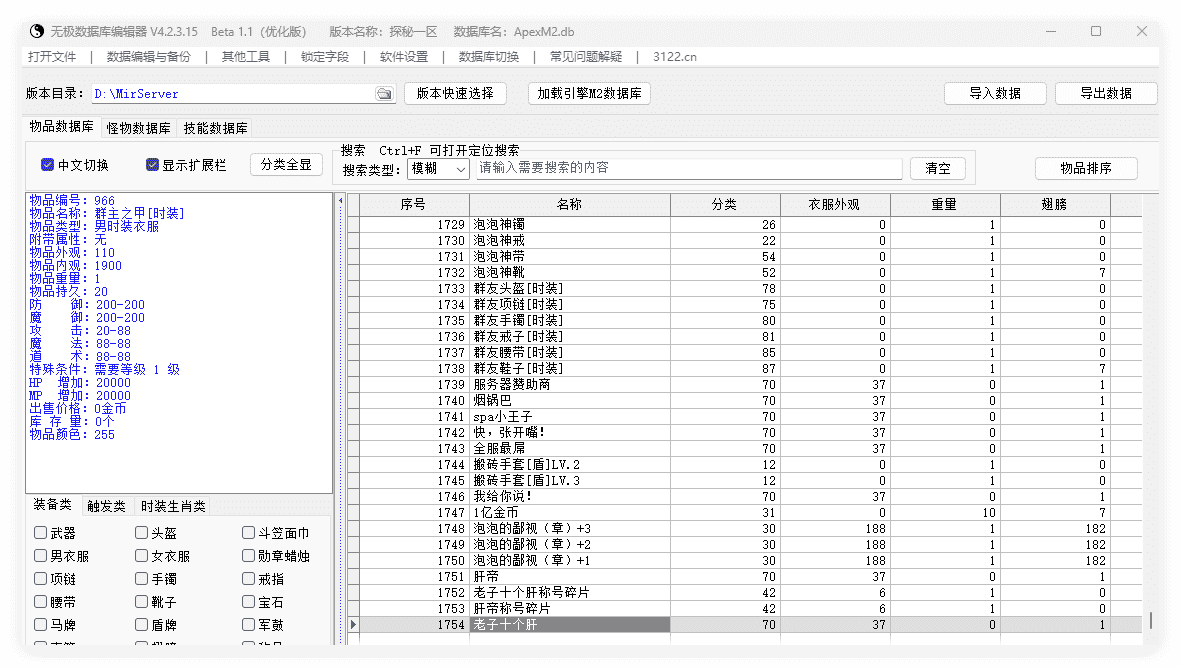This screenshot has width=1181, height=667.
Task: Click the 衣服外观 column header
Action: coord(835,205)
